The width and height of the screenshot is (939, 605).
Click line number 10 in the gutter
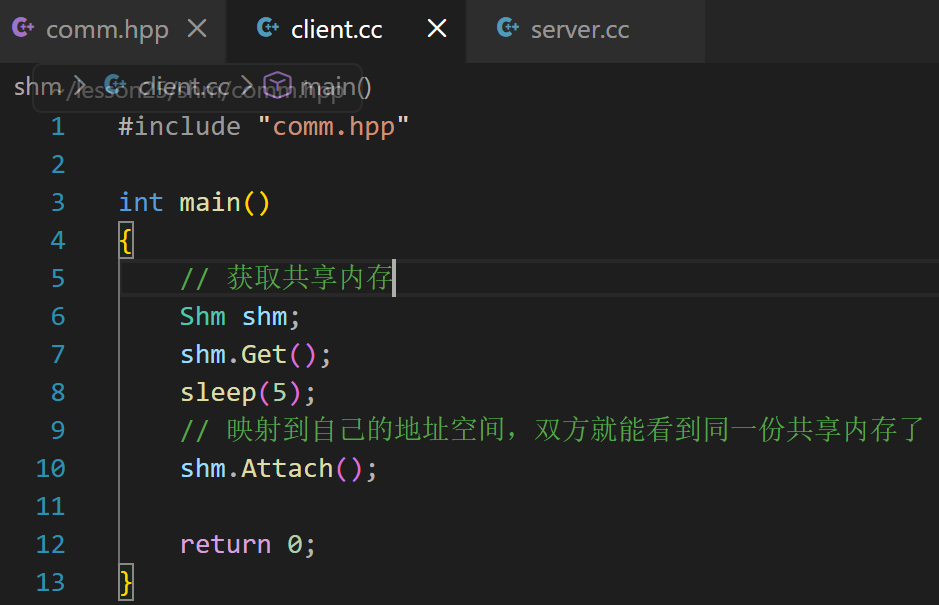pyautogui.click(x=50, y=468)
